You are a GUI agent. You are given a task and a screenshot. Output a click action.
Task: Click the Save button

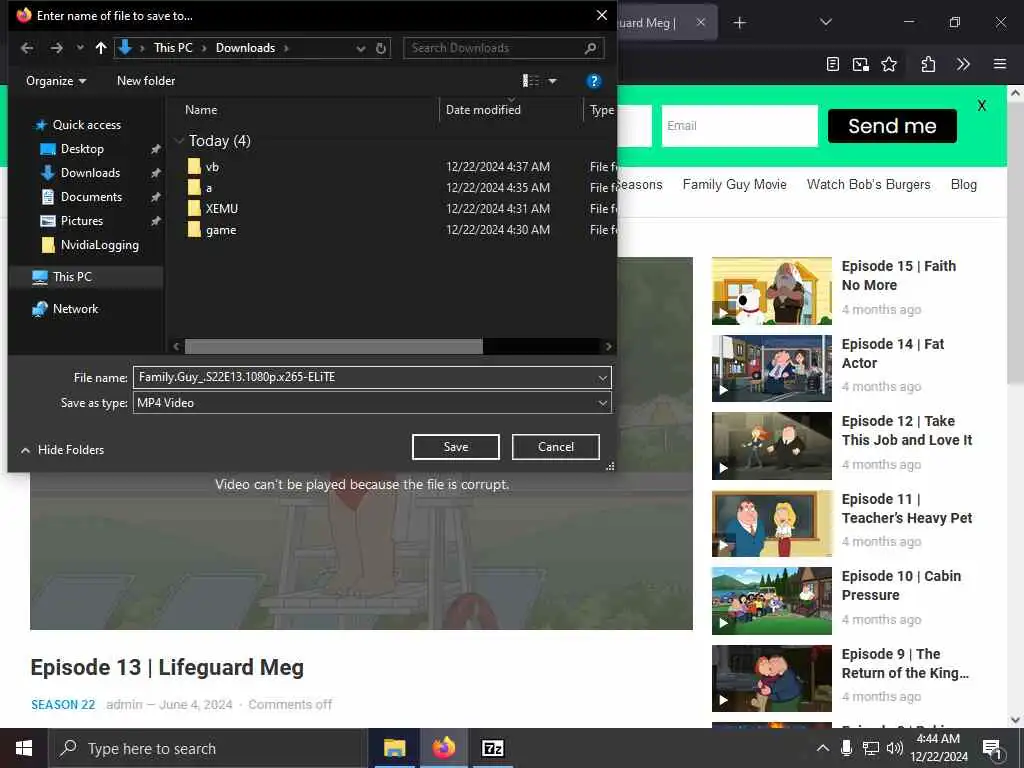pyautogui.click(x=456, y=447)
